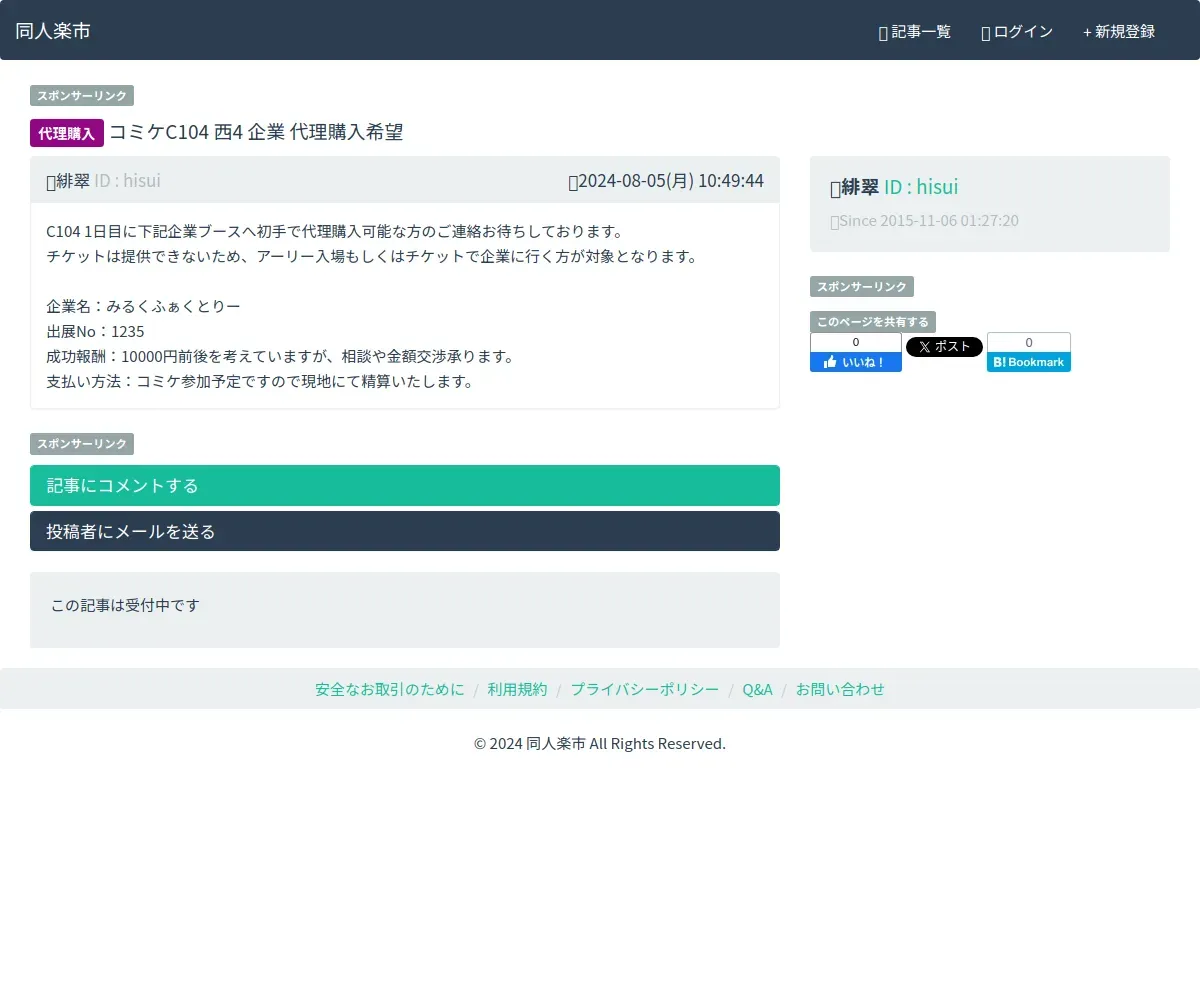Open the 同人楽市 home logo link

[53, 31]
